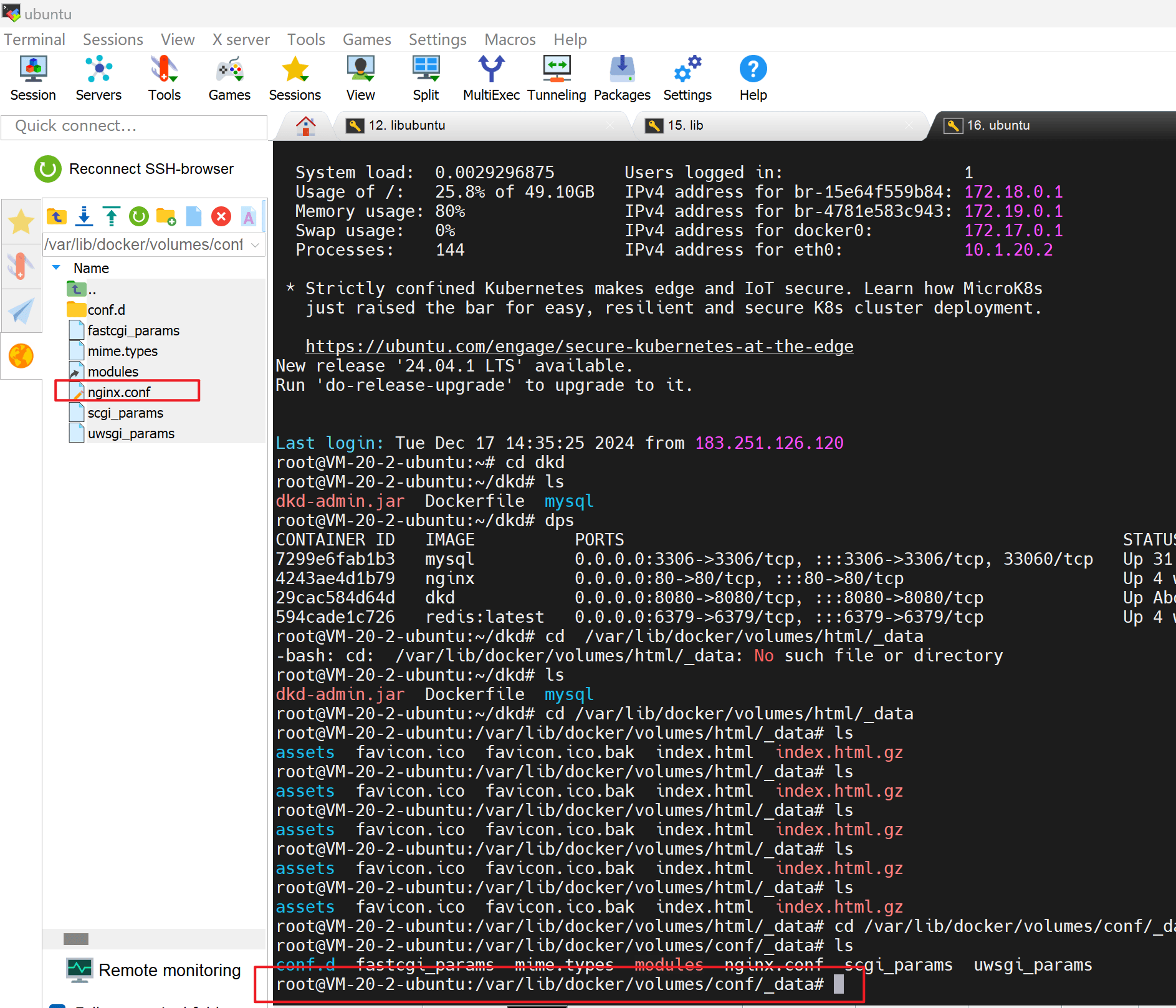Go to parent folder in SFTP toolbar
Screen dimensions: 1176x1008
click(x=57, y=216)
